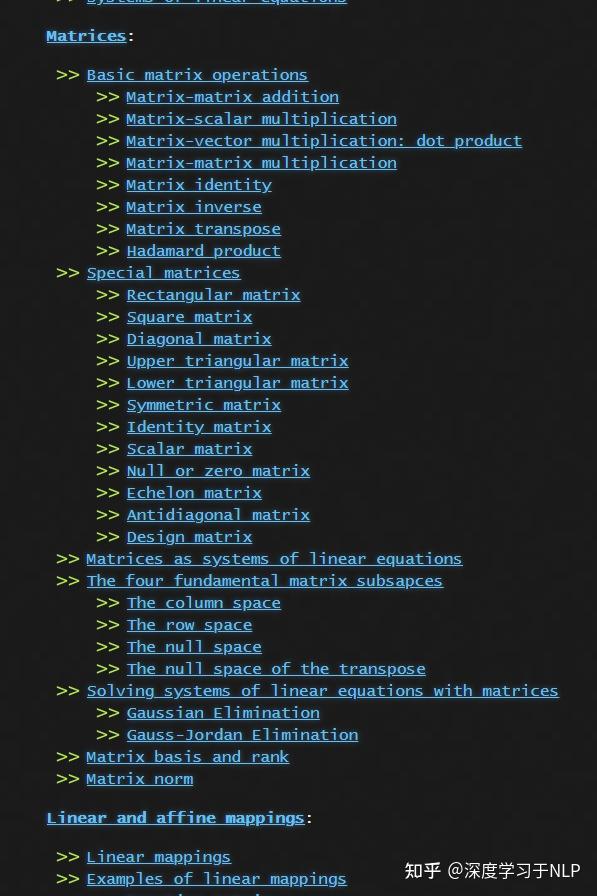Open the Hadamard product link
Image resolution: width=597 pixels, height=896 pixels.
203,251
